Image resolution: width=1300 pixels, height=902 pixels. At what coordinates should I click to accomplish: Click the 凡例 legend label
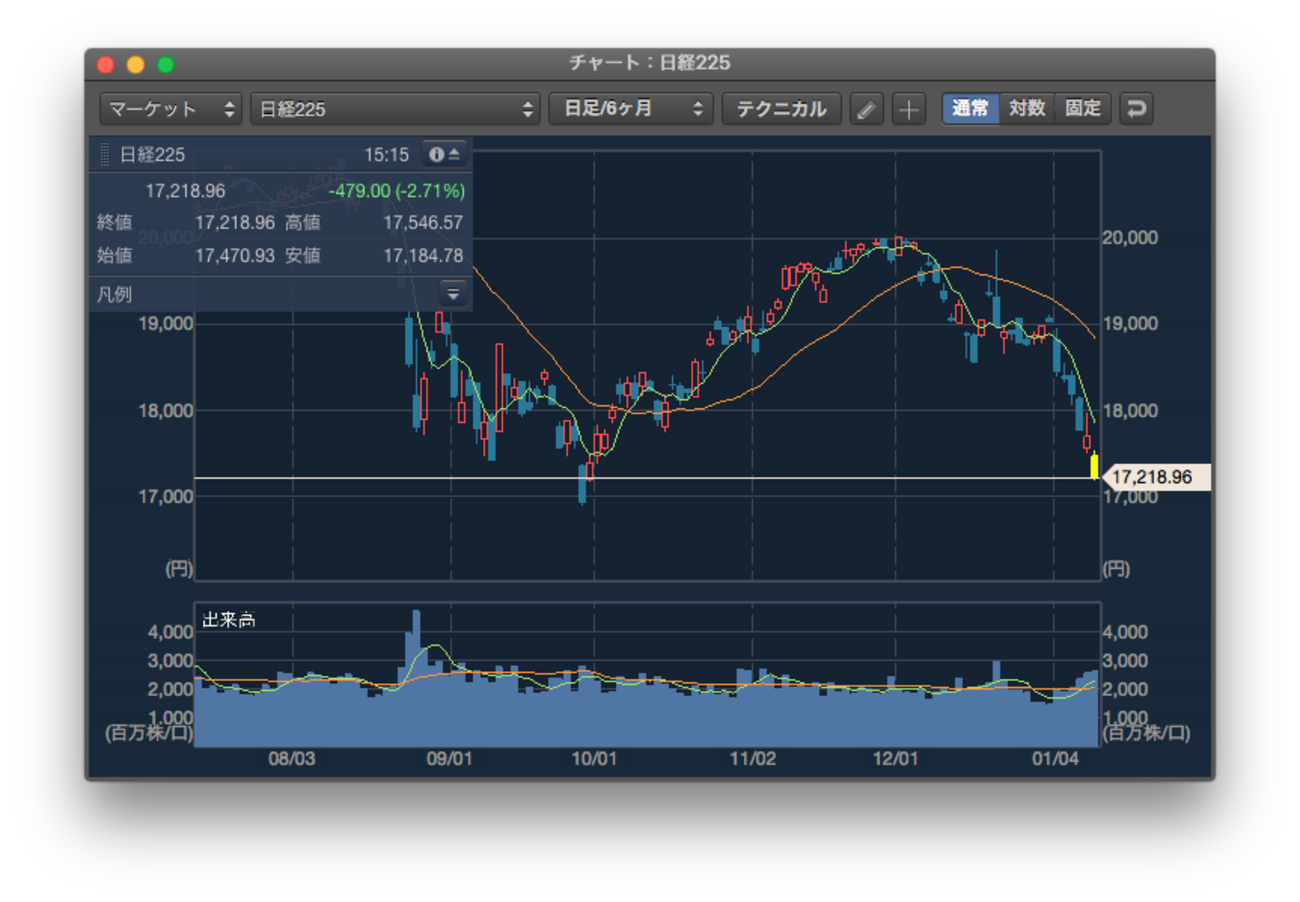tap(115, 294)
